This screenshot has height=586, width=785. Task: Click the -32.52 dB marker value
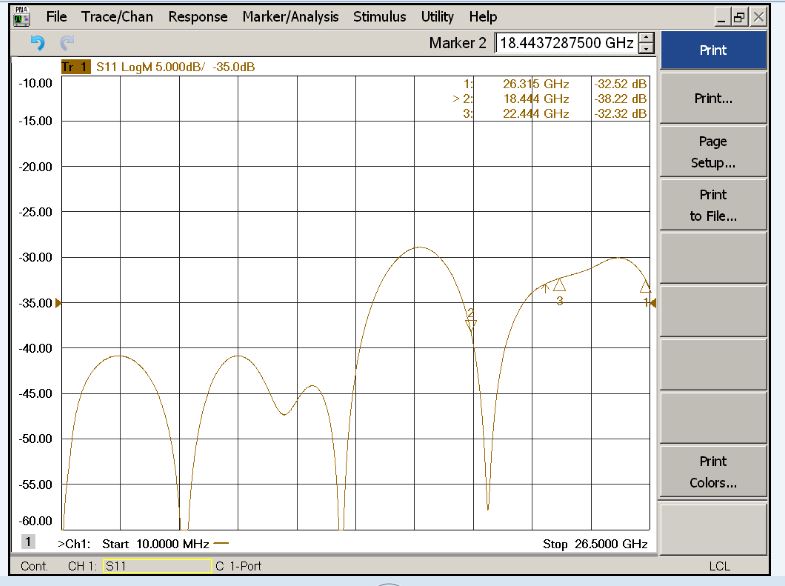point(620,84)
